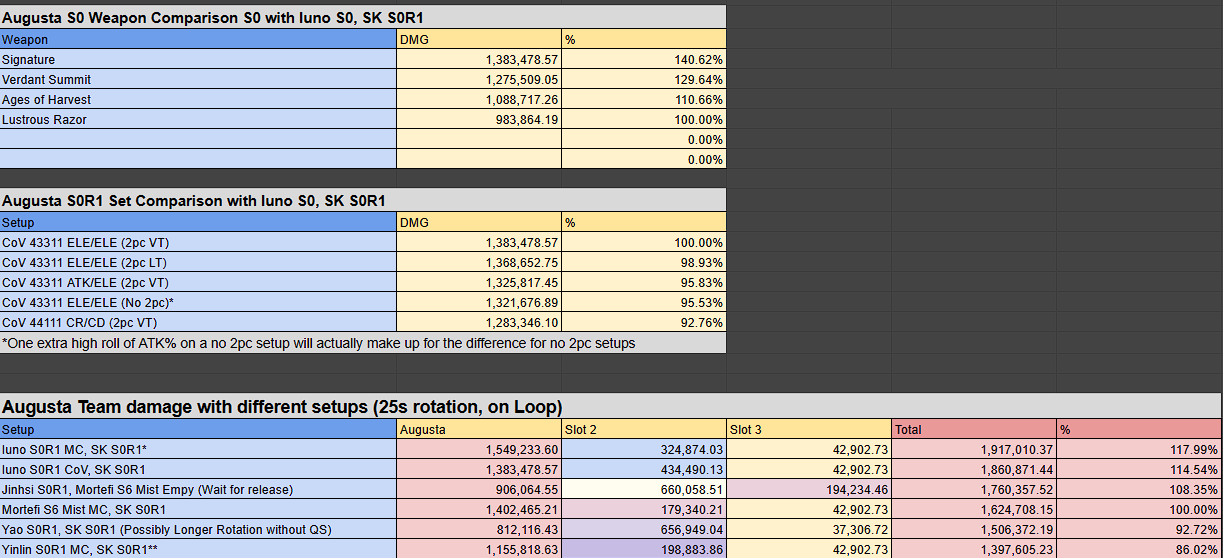Click Augusta damage 906,064.55
Screen dimensions: 1223x558
coord(479,490)
